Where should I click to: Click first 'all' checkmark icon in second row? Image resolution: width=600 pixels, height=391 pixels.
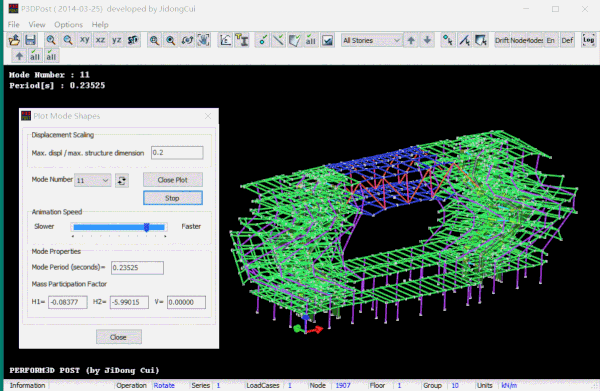coord(35,56)
